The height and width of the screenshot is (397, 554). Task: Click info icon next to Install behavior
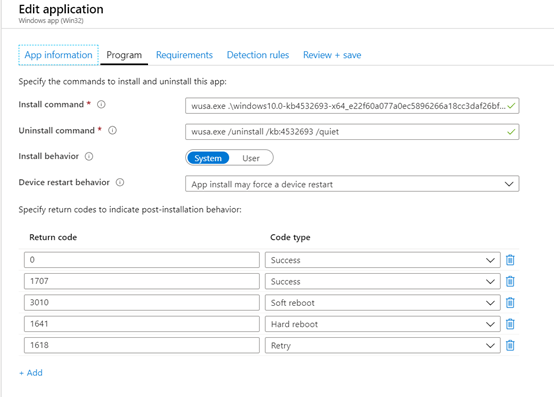89,156
